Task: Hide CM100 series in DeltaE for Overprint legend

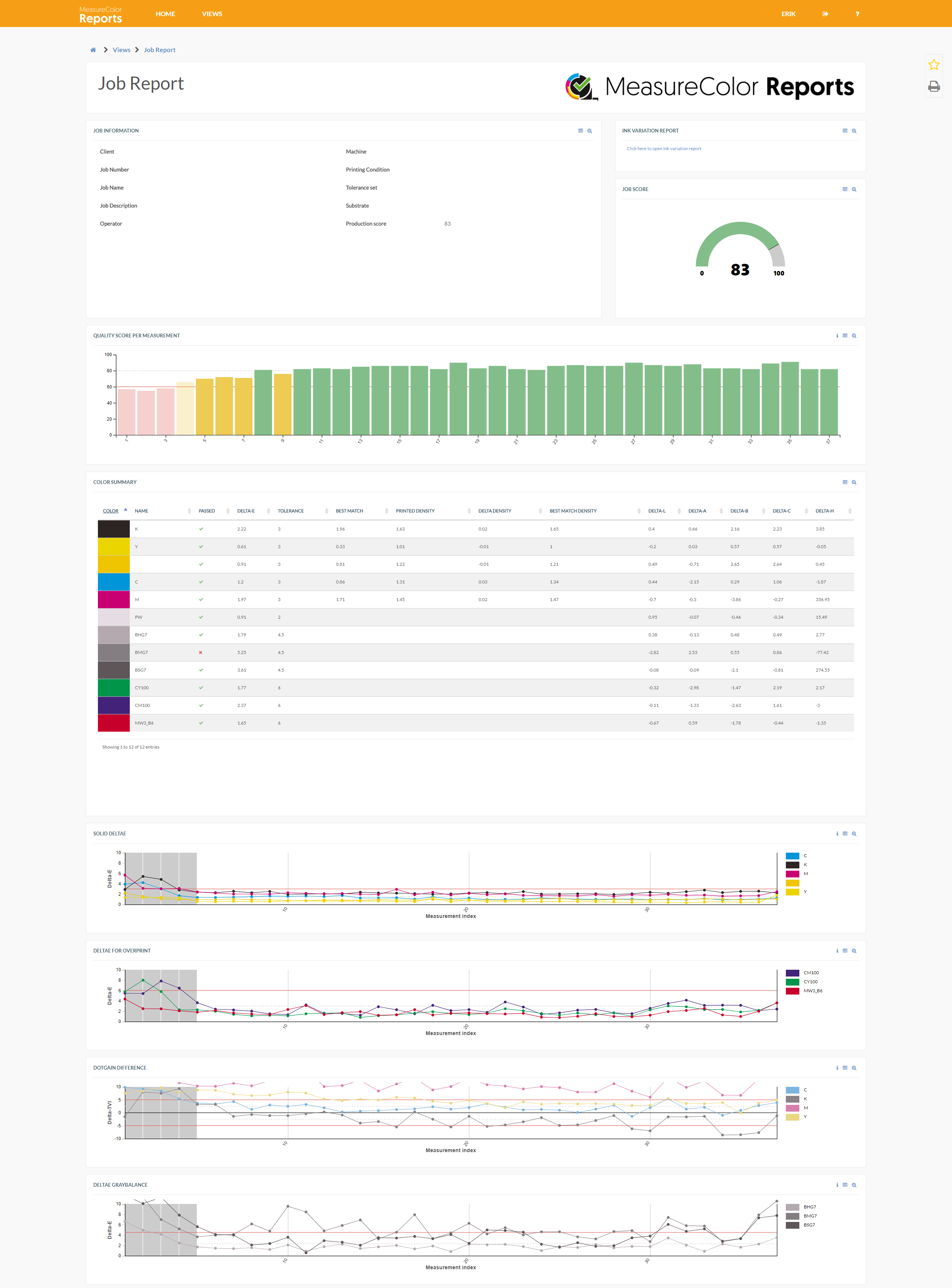Action: pyautogui.click(x=812, y=972)
